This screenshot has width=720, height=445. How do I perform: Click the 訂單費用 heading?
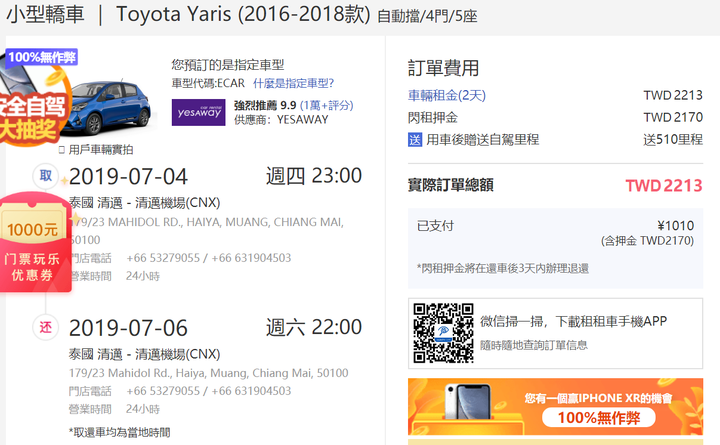pos(443,68)
